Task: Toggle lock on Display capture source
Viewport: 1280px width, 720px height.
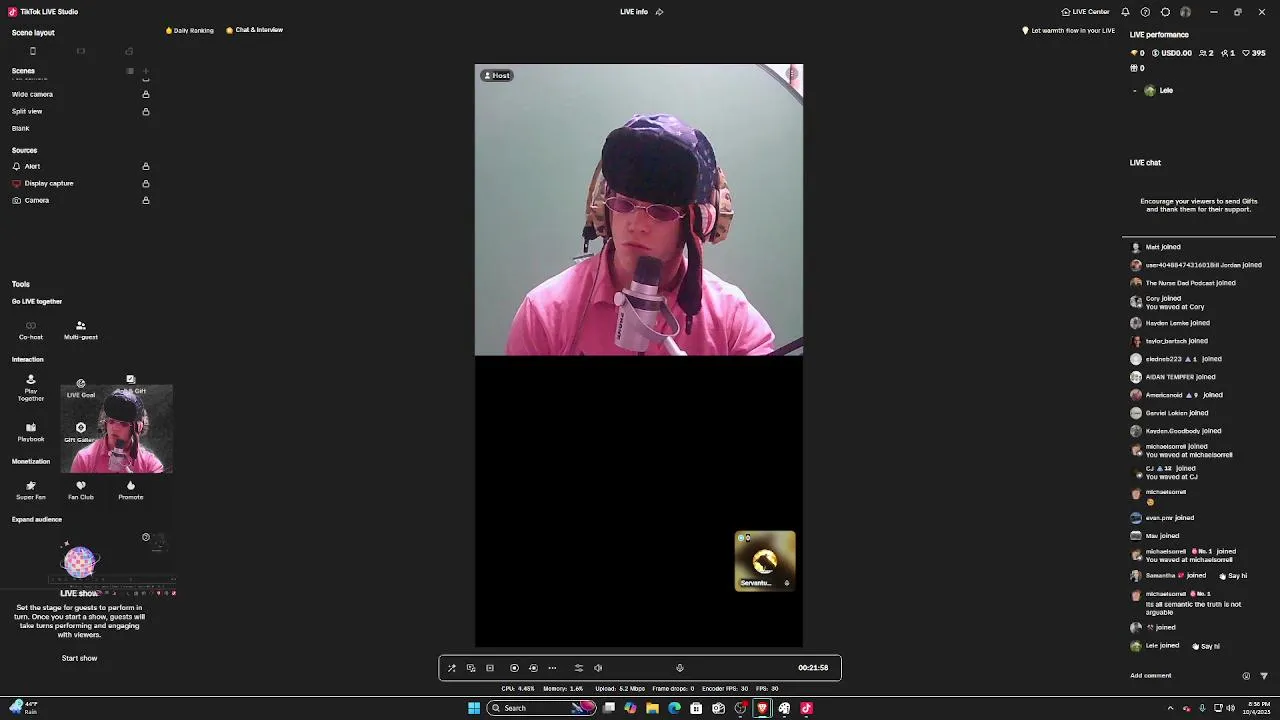Action: coord(146,184)
